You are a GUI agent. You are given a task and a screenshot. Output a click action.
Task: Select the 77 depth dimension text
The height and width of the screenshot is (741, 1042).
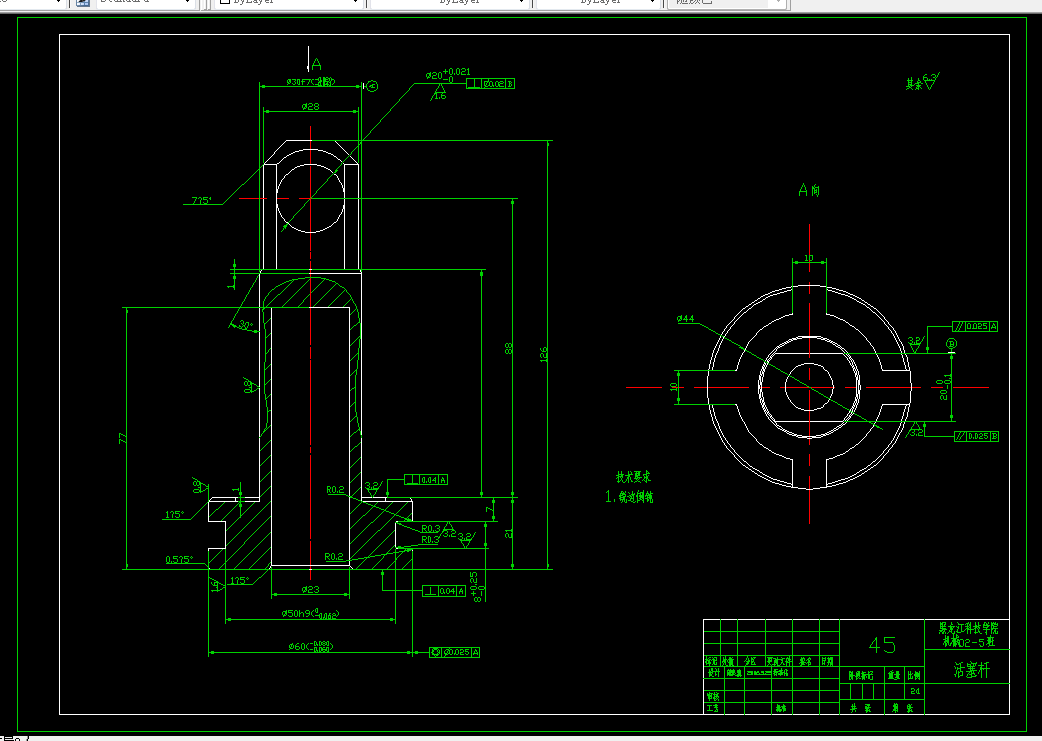(x=122, y=439)
